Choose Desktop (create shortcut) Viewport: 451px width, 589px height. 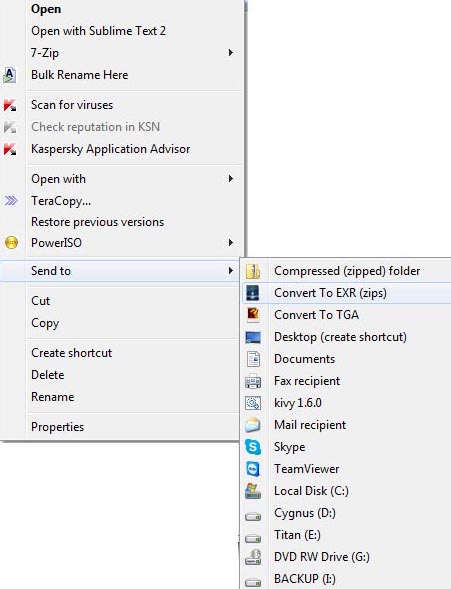tap(340, 337)
